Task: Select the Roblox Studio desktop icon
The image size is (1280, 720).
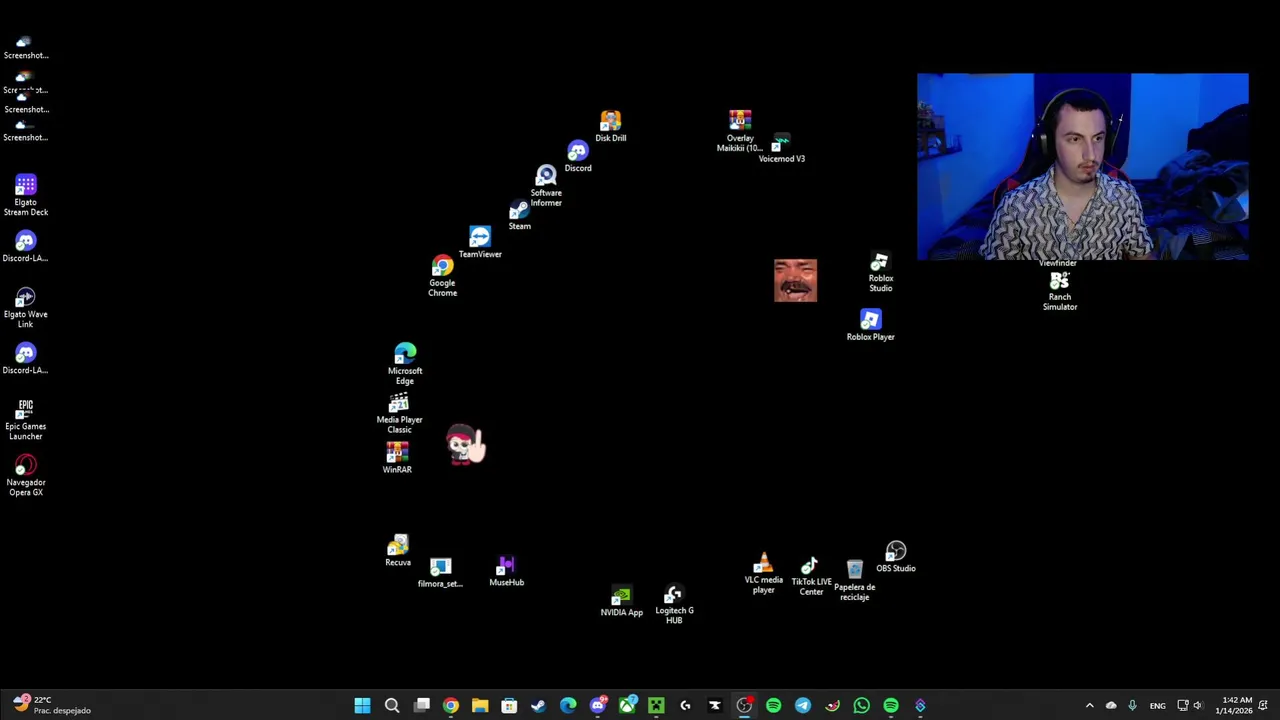Action: click(880, 273)
